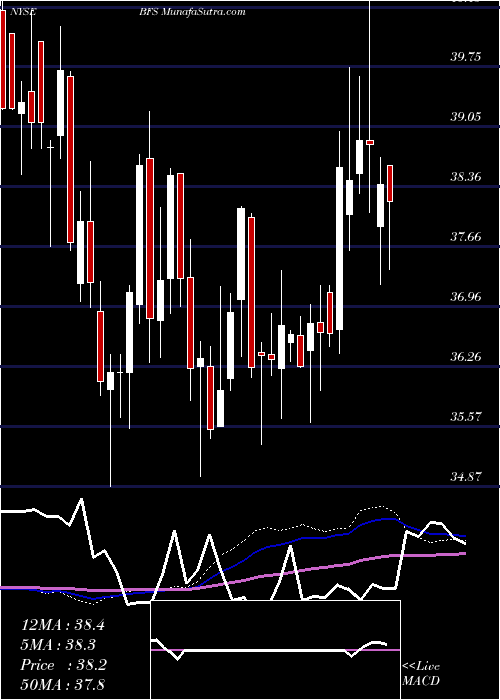The width and height of the screenshot is (500, 700).
Task: Click the BFS MunafaSutra.com title
Action: (x=192, y=12)
